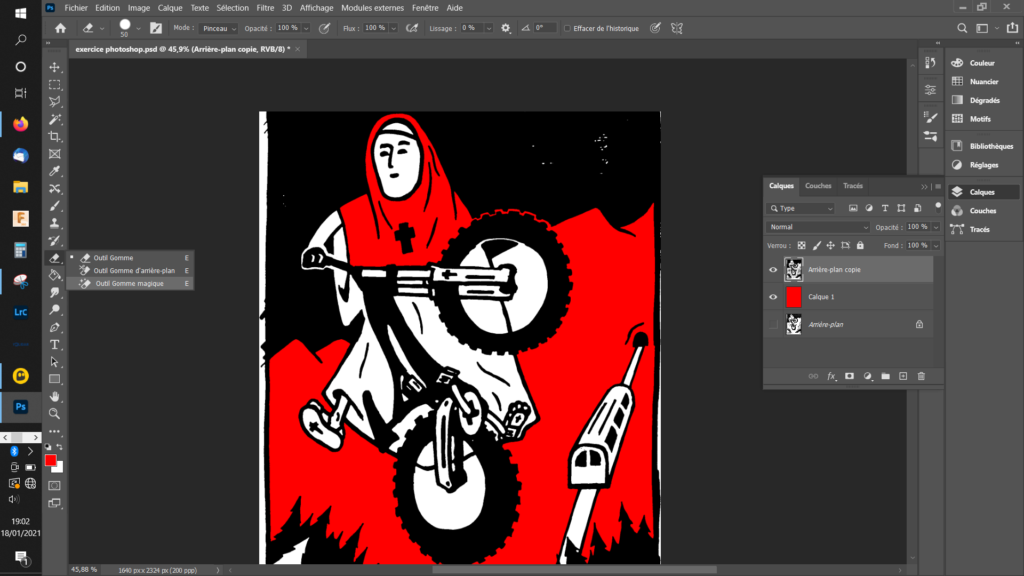The image size is (1024, 576).
Task: Select the Rectangle shape tool
Action: coord(55,379)
